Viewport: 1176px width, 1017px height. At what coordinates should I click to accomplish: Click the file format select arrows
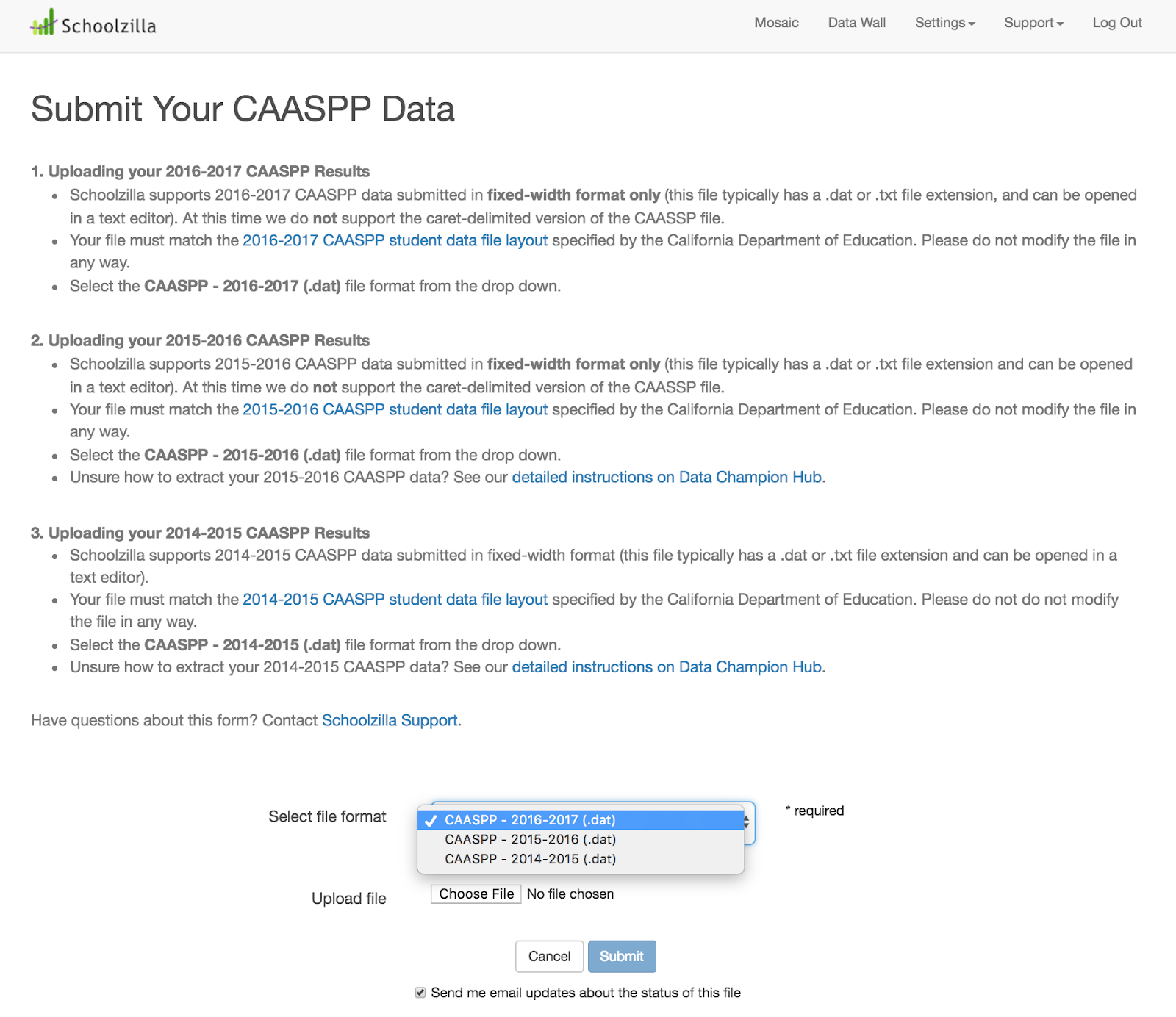tap(747, 822)
